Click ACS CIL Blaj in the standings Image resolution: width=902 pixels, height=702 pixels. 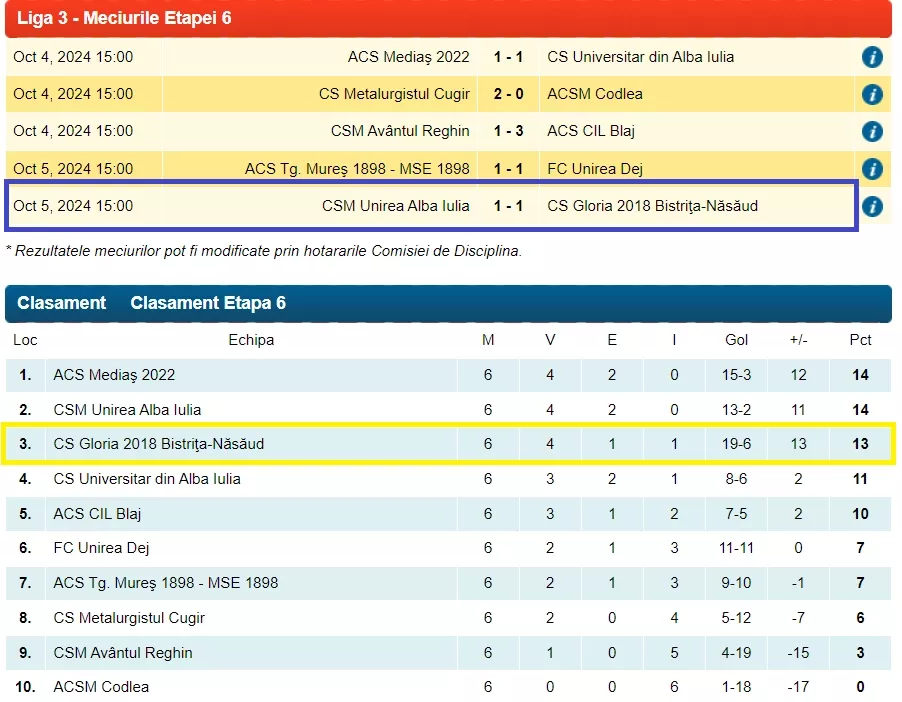coord(97,514)
